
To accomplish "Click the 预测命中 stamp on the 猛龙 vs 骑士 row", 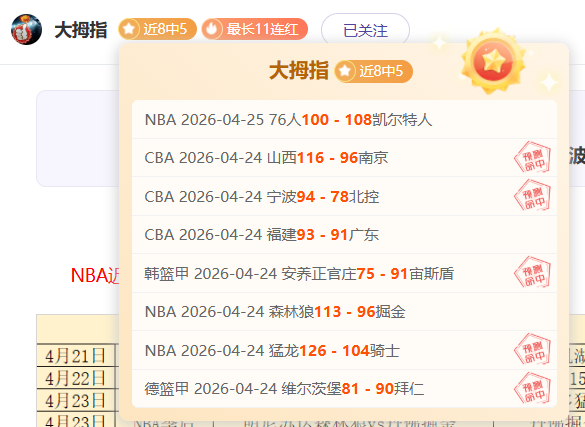I will [532, 350].
